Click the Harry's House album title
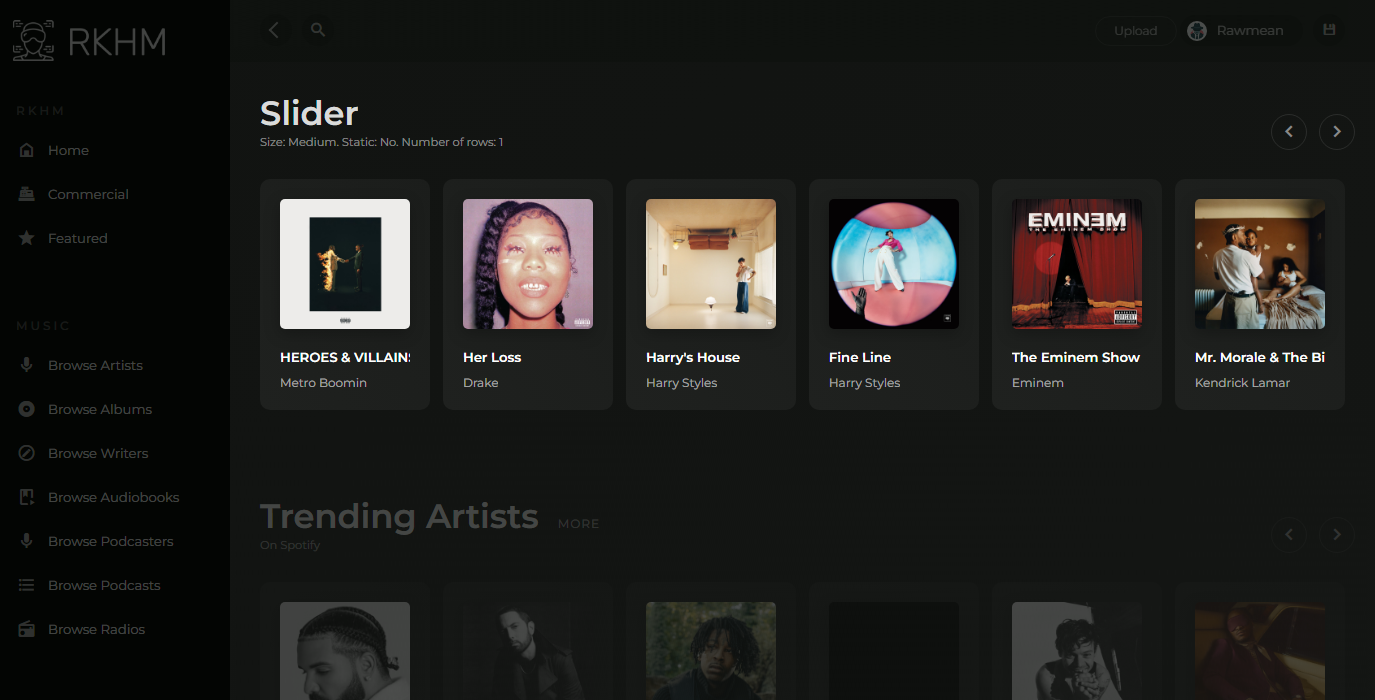Viewport: 1375px width, 700px height. coord(693,357)
